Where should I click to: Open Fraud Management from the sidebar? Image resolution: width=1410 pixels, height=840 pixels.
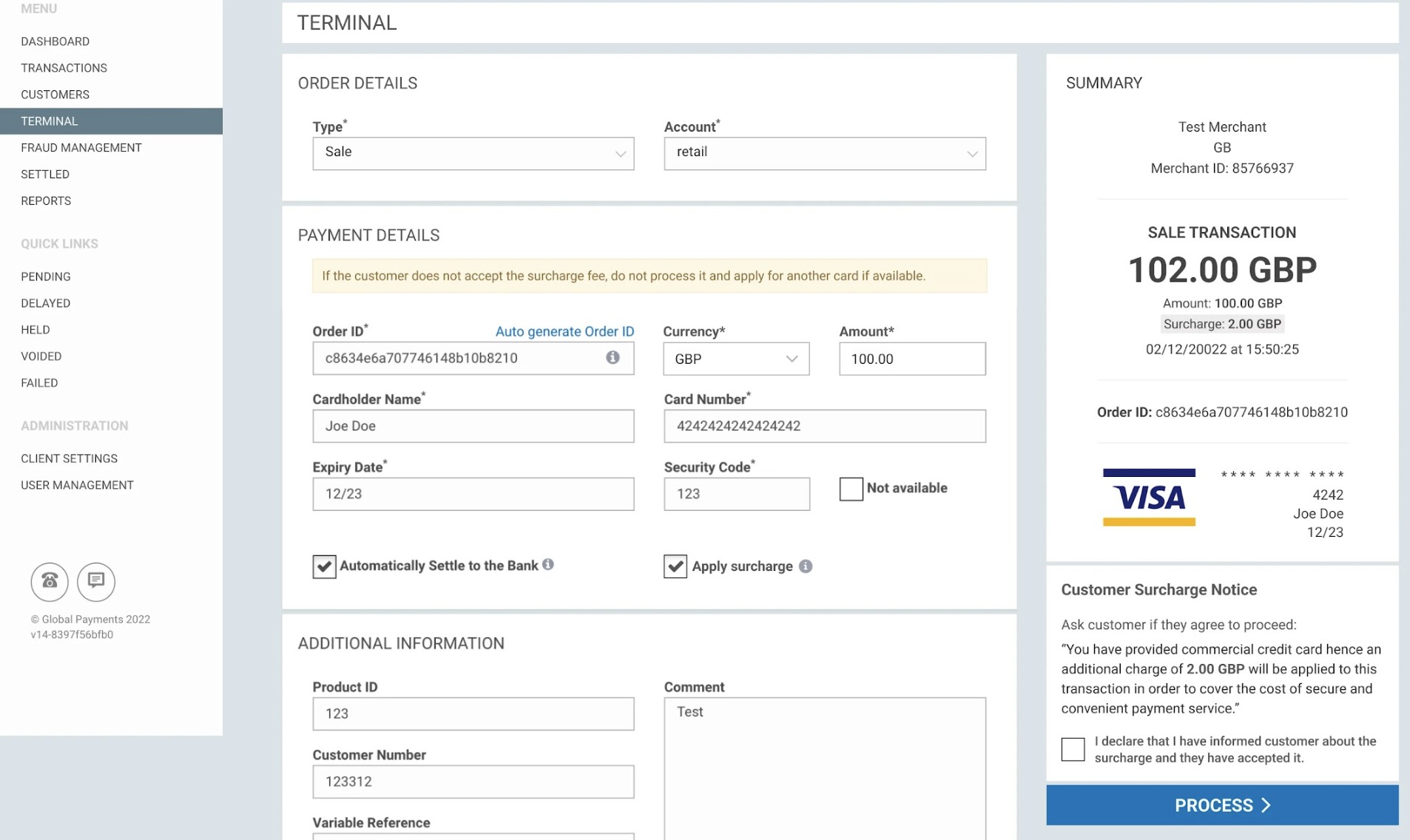tap(81, 148)
